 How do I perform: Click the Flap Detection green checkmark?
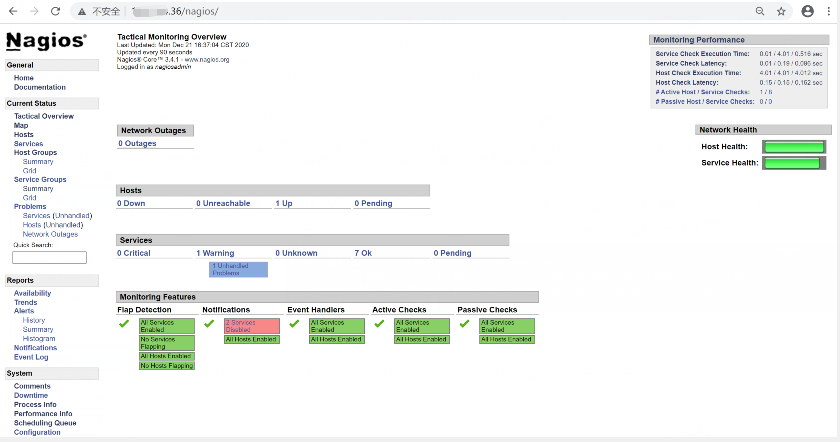(124, 324)
